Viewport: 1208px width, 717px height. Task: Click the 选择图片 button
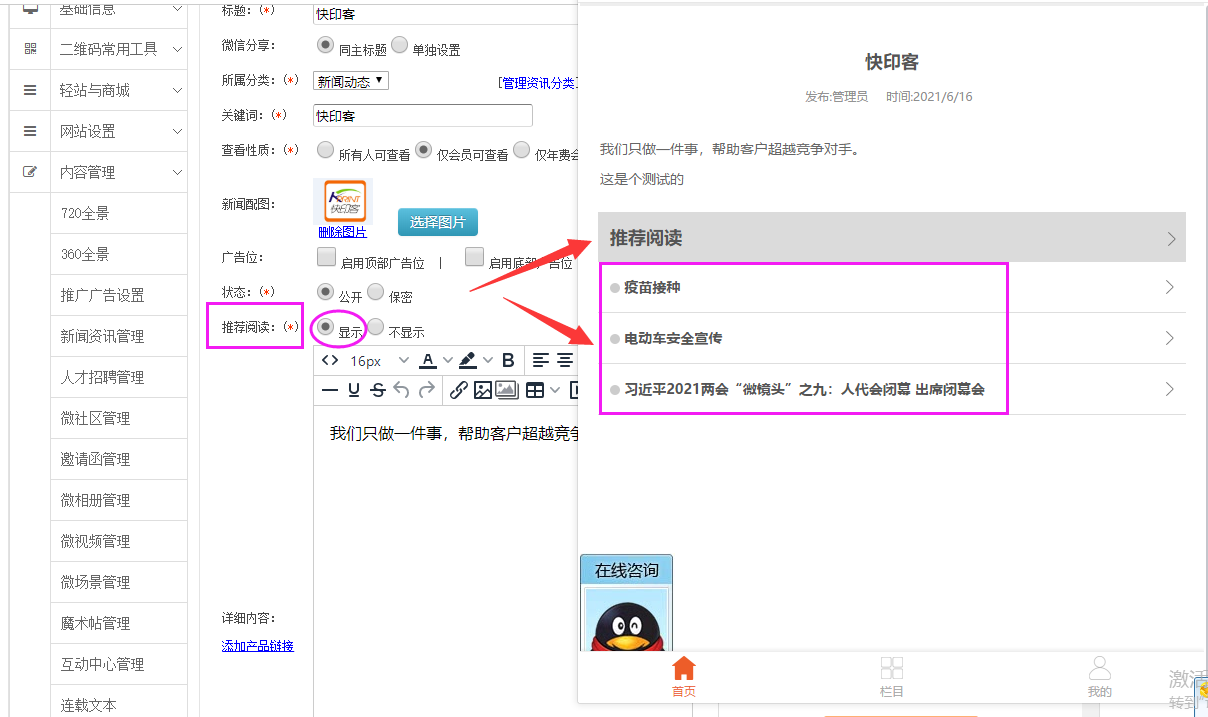click(x=438, y=222)
